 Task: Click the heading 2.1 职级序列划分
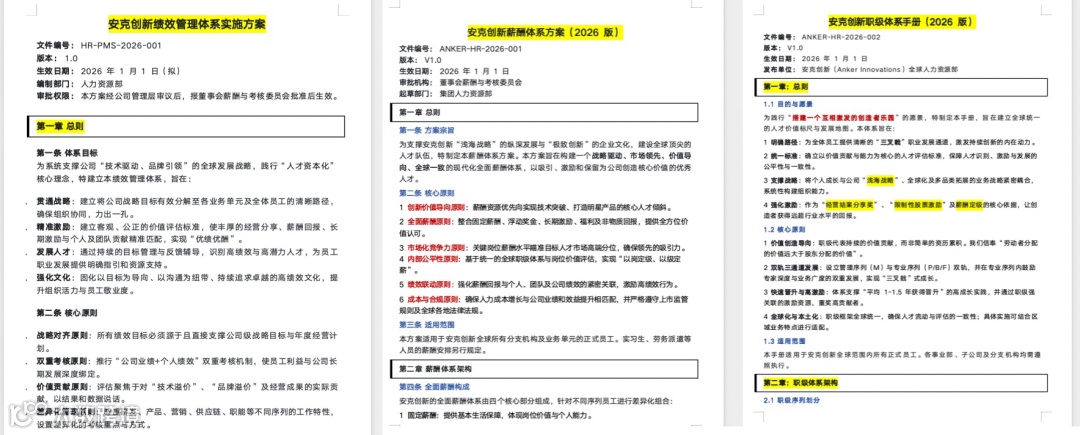[x=792, y=400]
